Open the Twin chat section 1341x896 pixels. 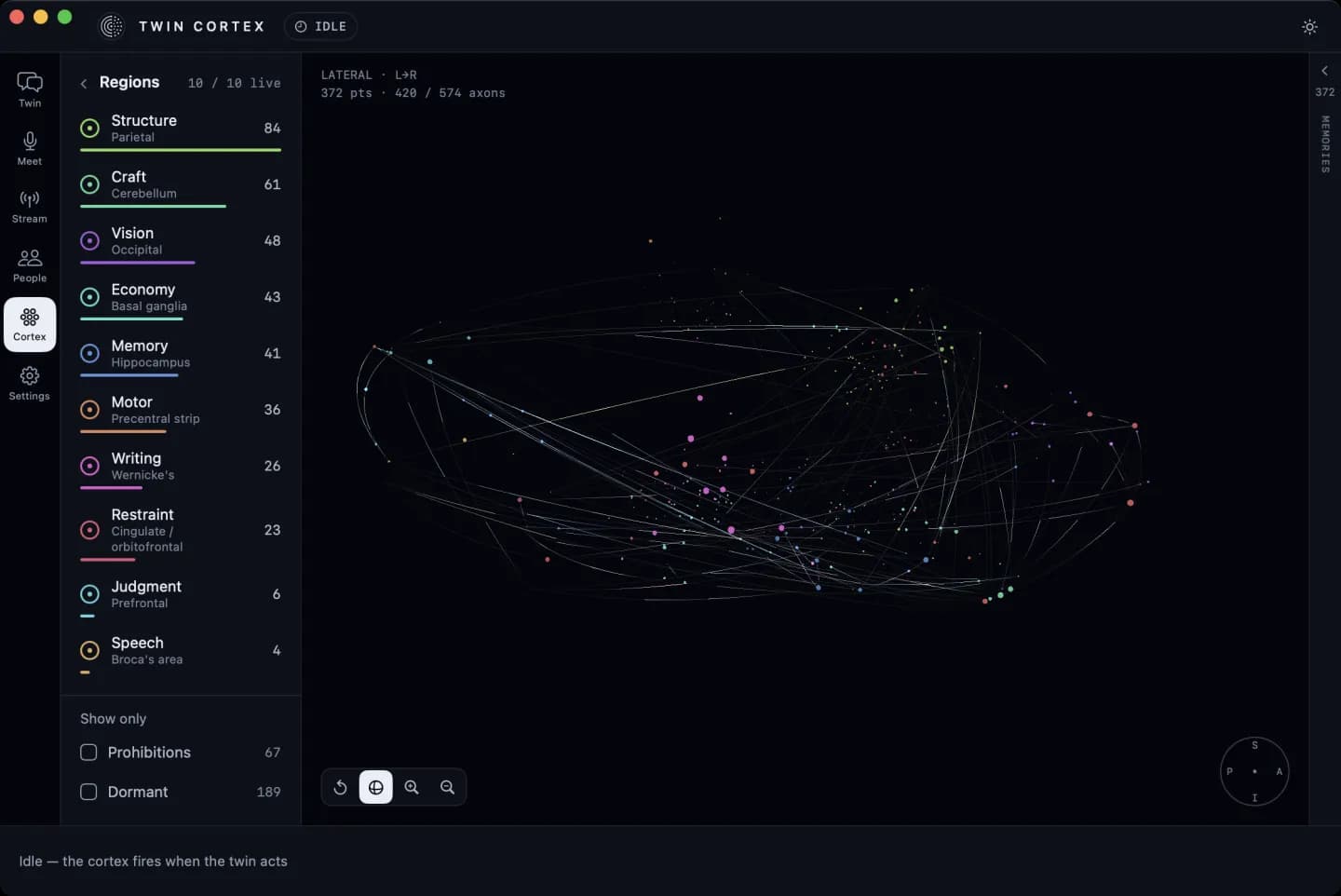(30, 89)
